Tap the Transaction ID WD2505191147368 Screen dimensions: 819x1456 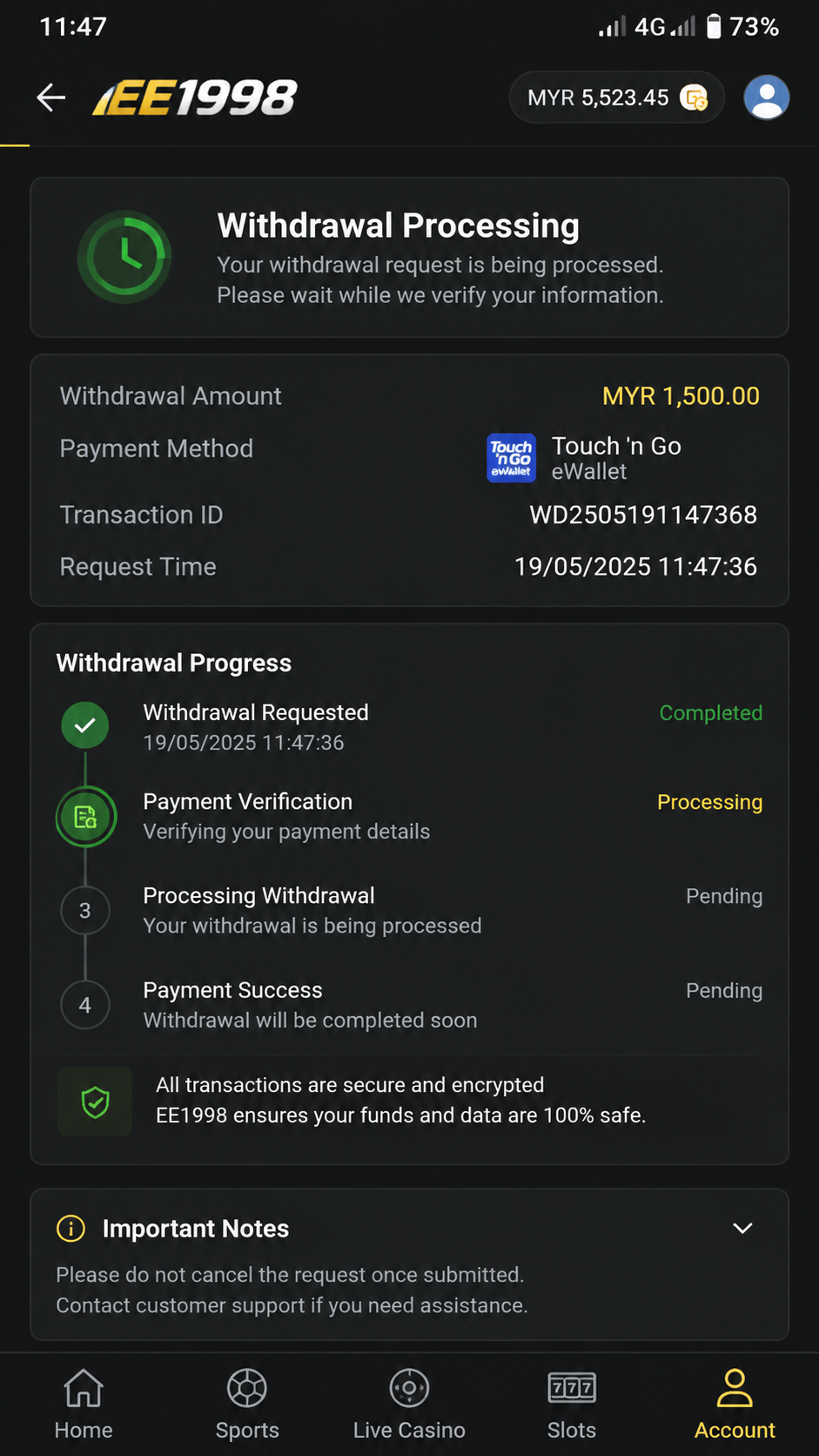click(x=643, y=515)
